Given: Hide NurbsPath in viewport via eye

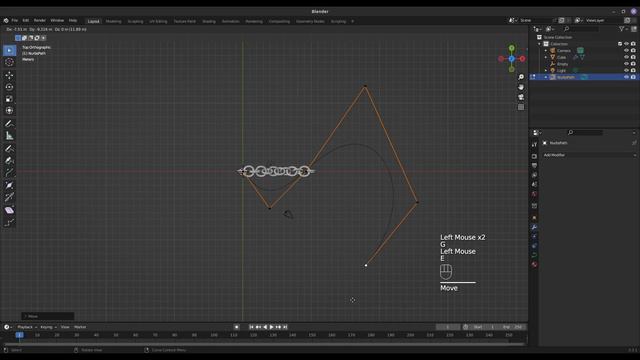Looking at the screenshot, I should point(627,77).
